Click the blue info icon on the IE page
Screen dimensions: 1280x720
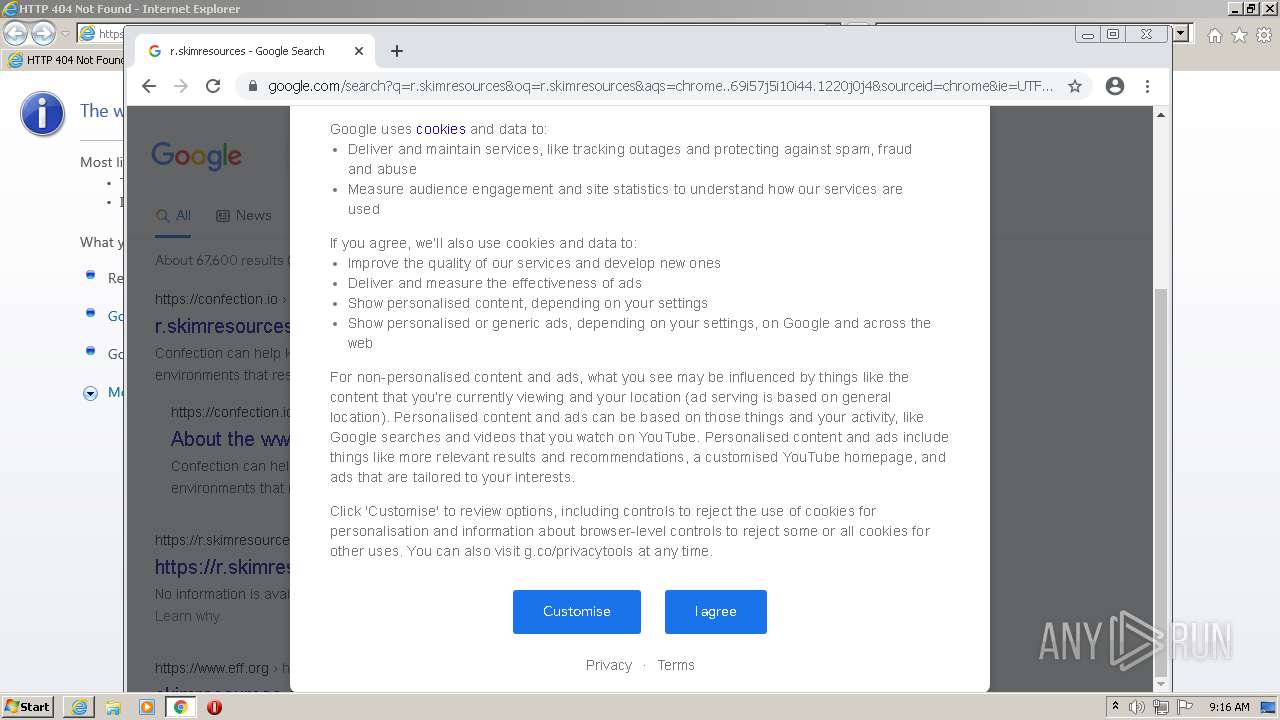click(42, 115)
